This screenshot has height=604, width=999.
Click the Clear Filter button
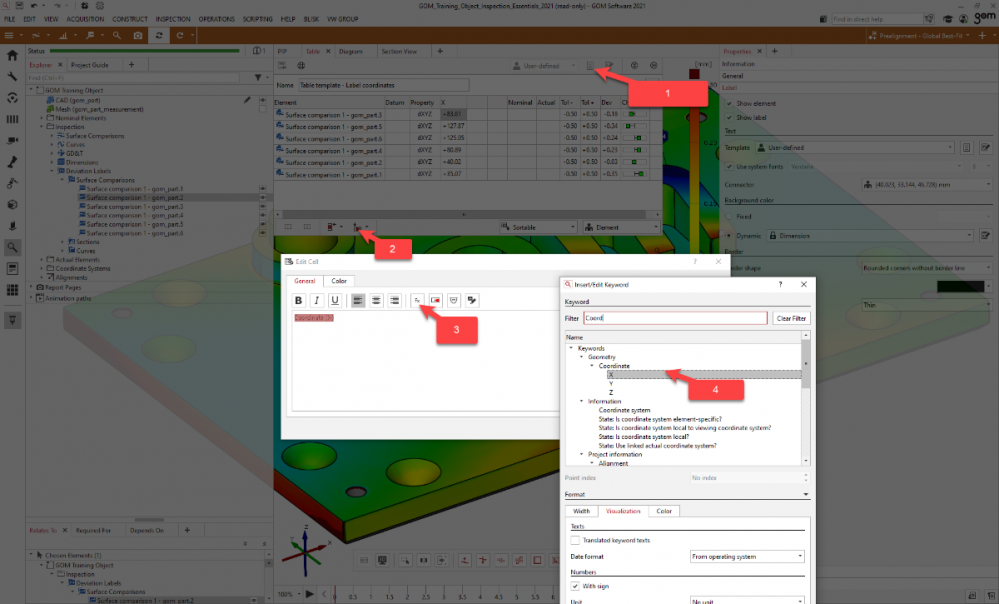[790, 318]
